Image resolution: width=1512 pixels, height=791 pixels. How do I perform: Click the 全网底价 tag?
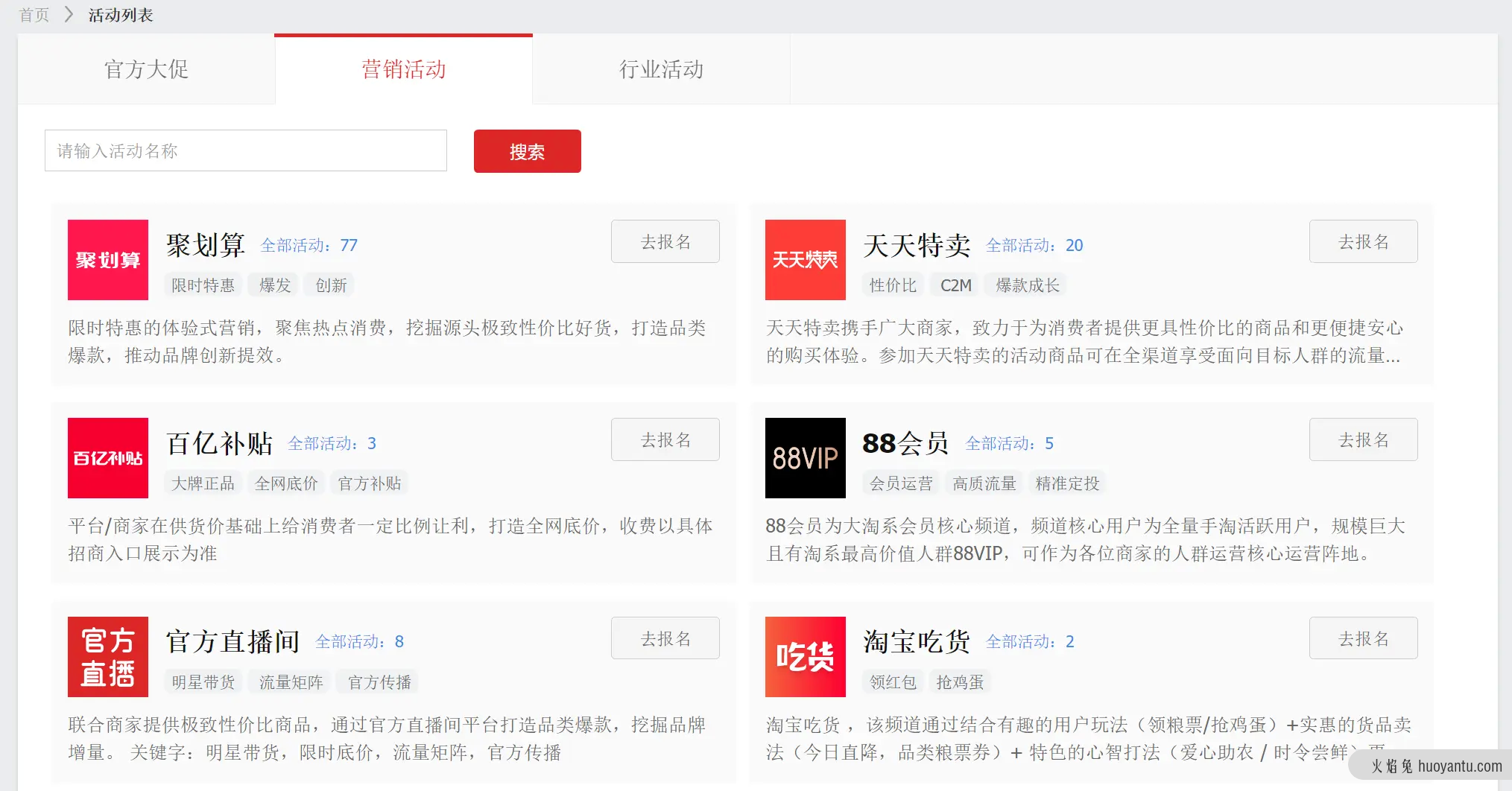(x=287, y=483)
